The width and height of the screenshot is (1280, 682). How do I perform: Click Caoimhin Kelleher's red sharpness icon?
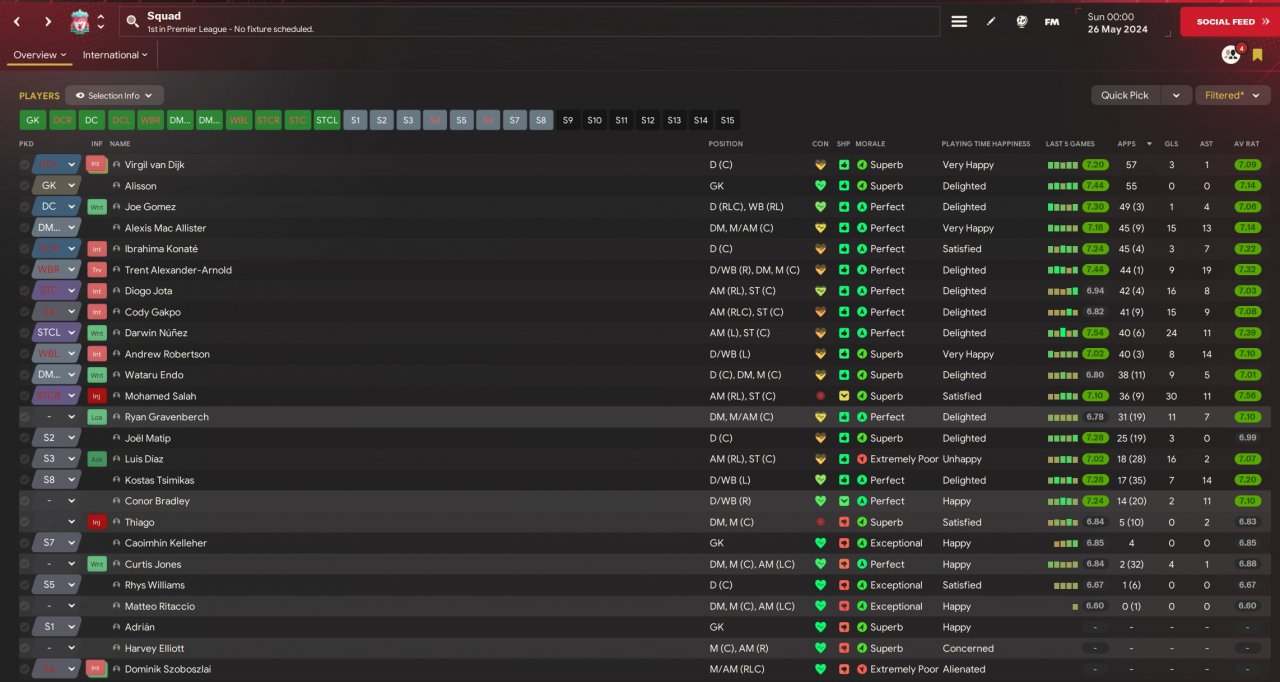point(844,543)
